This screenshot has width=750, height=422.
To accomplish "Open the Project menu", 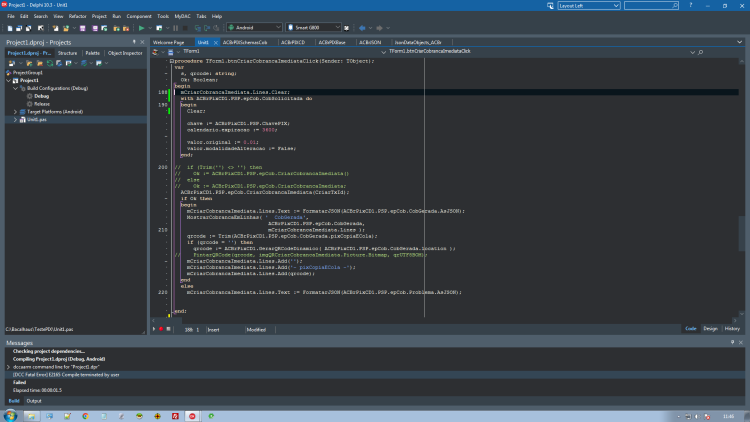I will (x=99, y=16).
